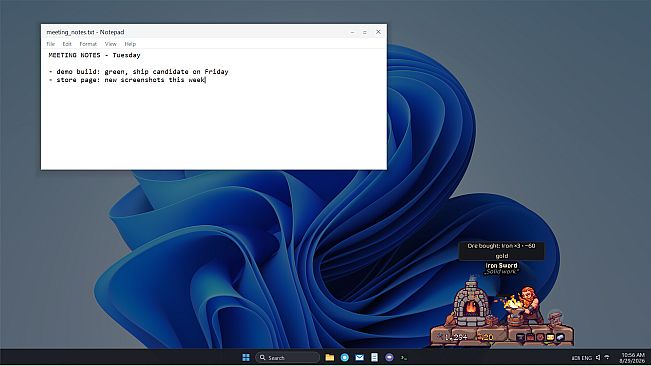Click the empty text area below the notes
Image resolution: width=651 pixels, height=366 pixels.
pos(213,127)
